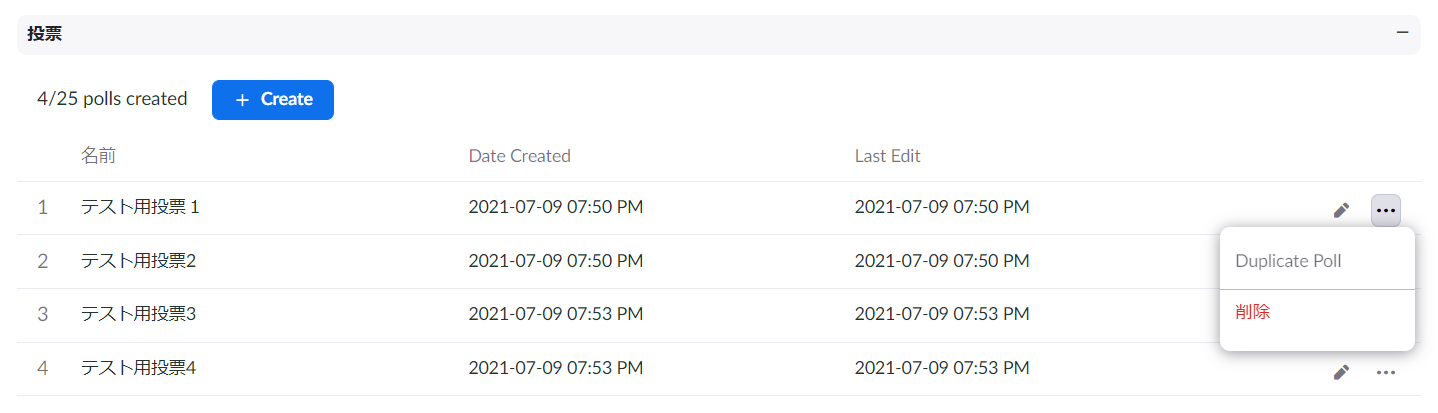This screenshot has height=413, width=1438.
Task: Choose 削除 in the popup menu
Action: 1252,312
